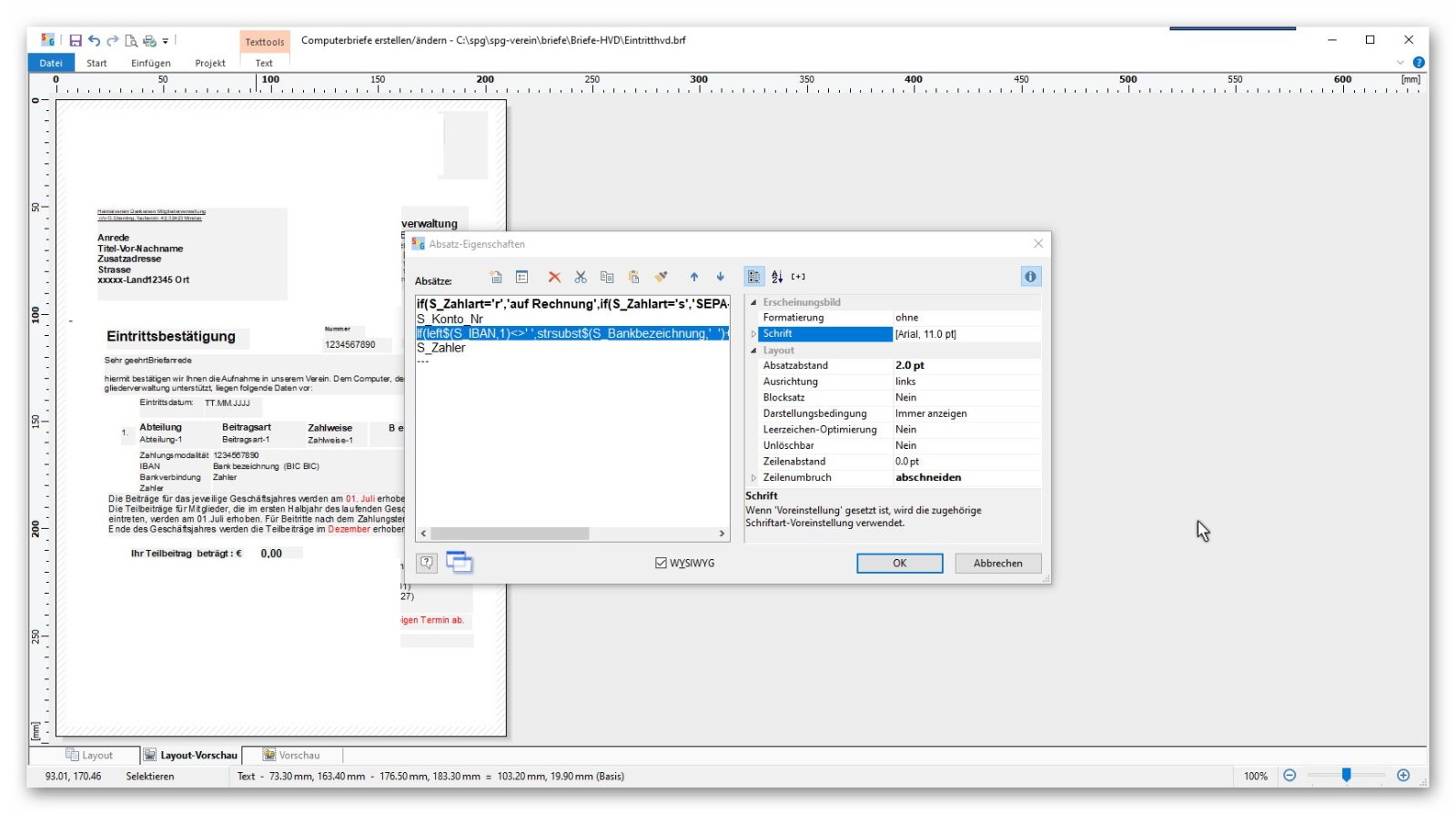Screen dimensions: 1456x814
Task: Cut paragraph using the scissors icon
Action: pyautogui.click(x=581, y=277)
